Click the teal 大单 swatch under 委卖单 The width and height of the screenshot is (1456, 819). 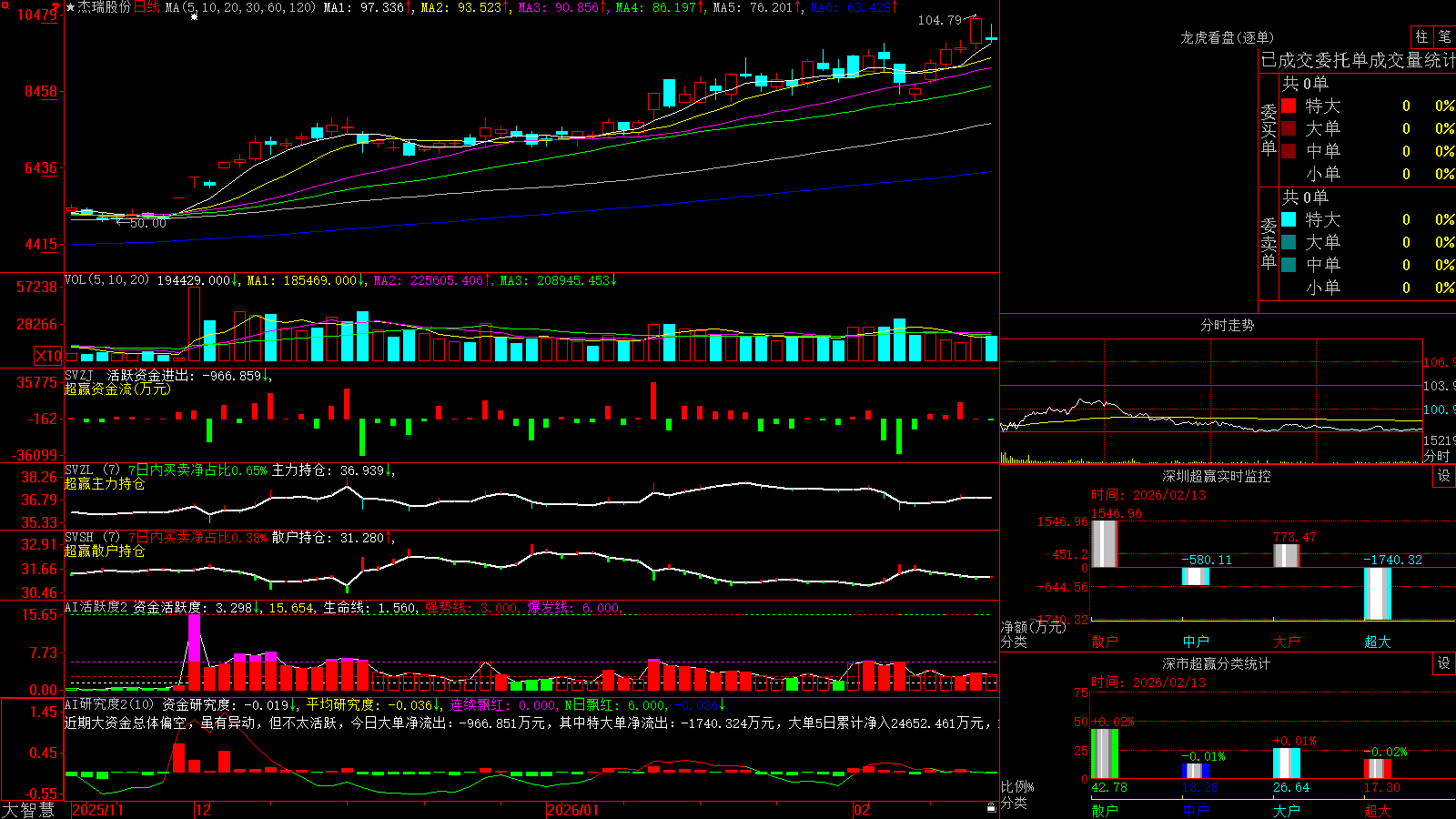1289,242
